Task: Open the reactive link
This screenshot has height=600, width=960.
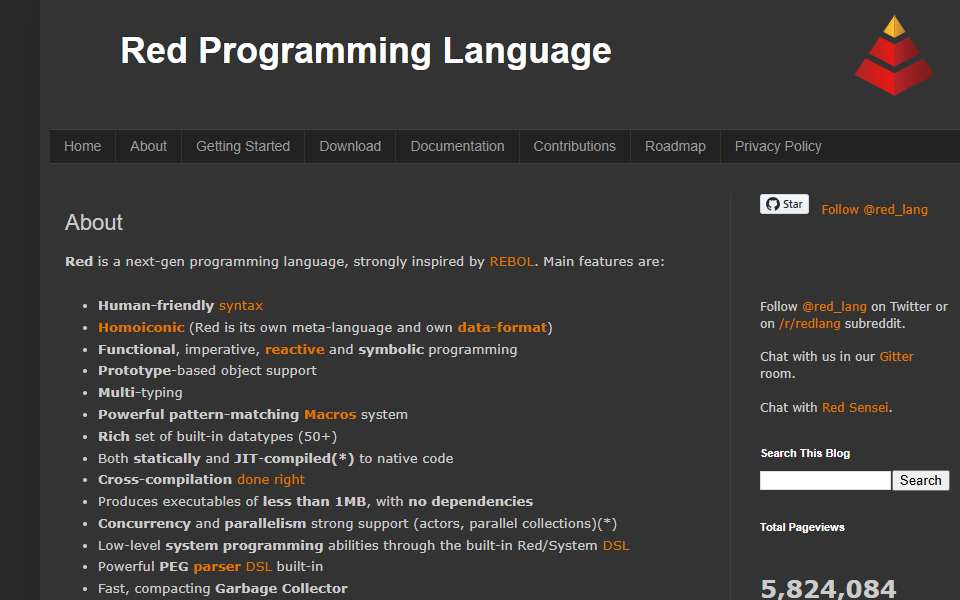Action: 294,350
